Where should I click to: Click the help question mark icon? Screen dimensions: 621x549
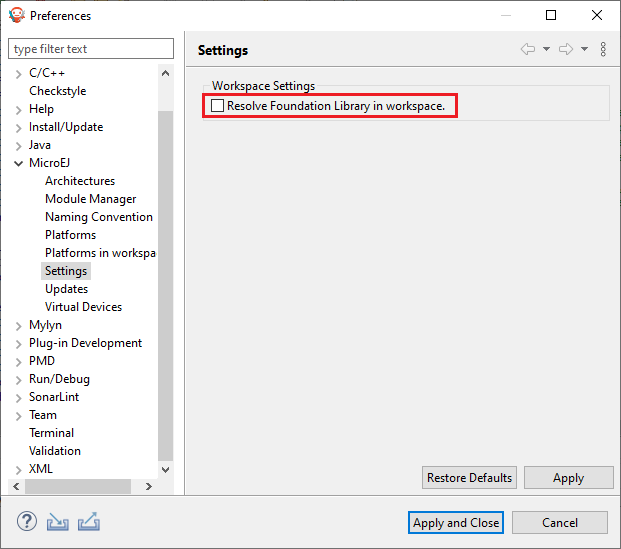click(x=27, y=522)
